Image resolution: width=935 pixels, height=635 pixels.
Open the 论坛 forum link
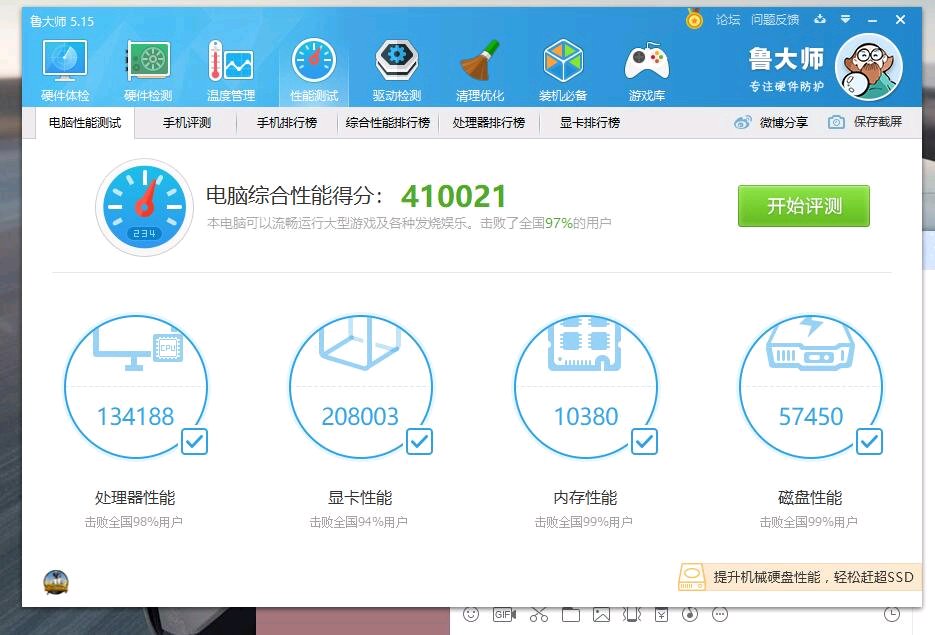727,20
